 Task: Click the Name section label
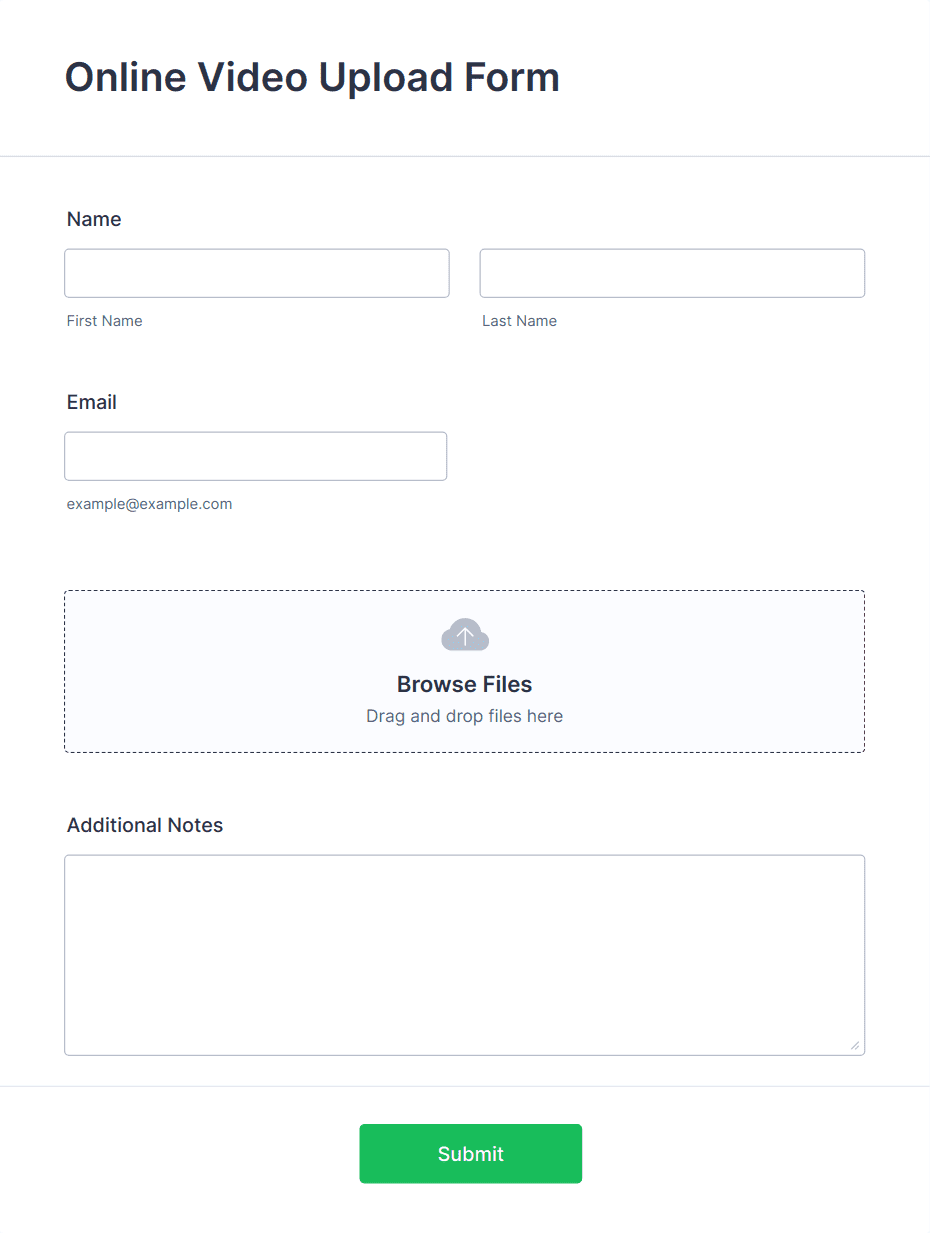[x=93, y=219]
